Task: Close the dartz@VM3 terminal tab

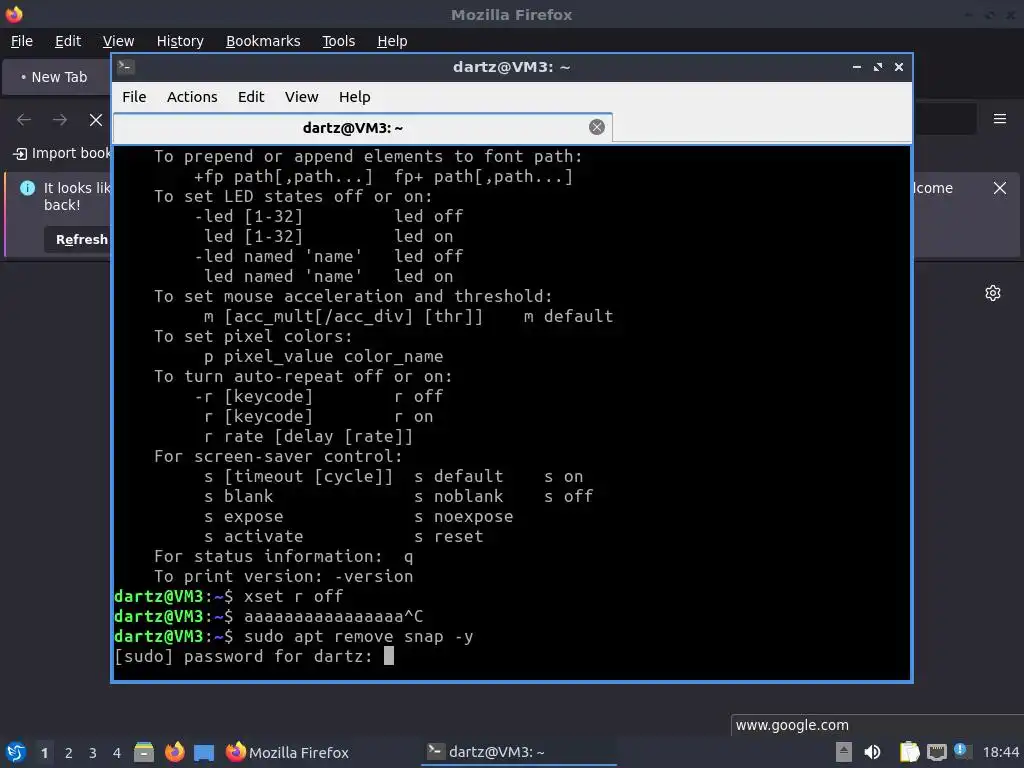Action: [x=596, y=127]
